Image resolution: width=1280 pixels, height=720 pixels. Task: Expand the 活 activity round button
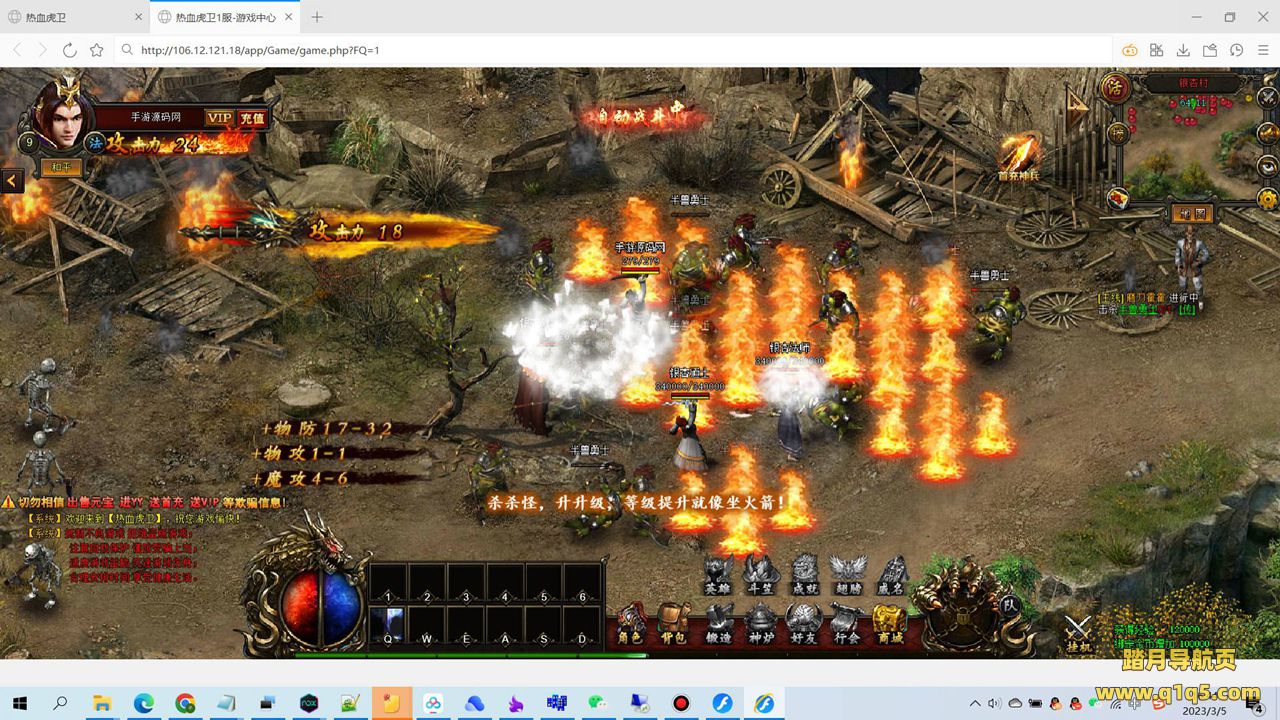pos(1115,87)
